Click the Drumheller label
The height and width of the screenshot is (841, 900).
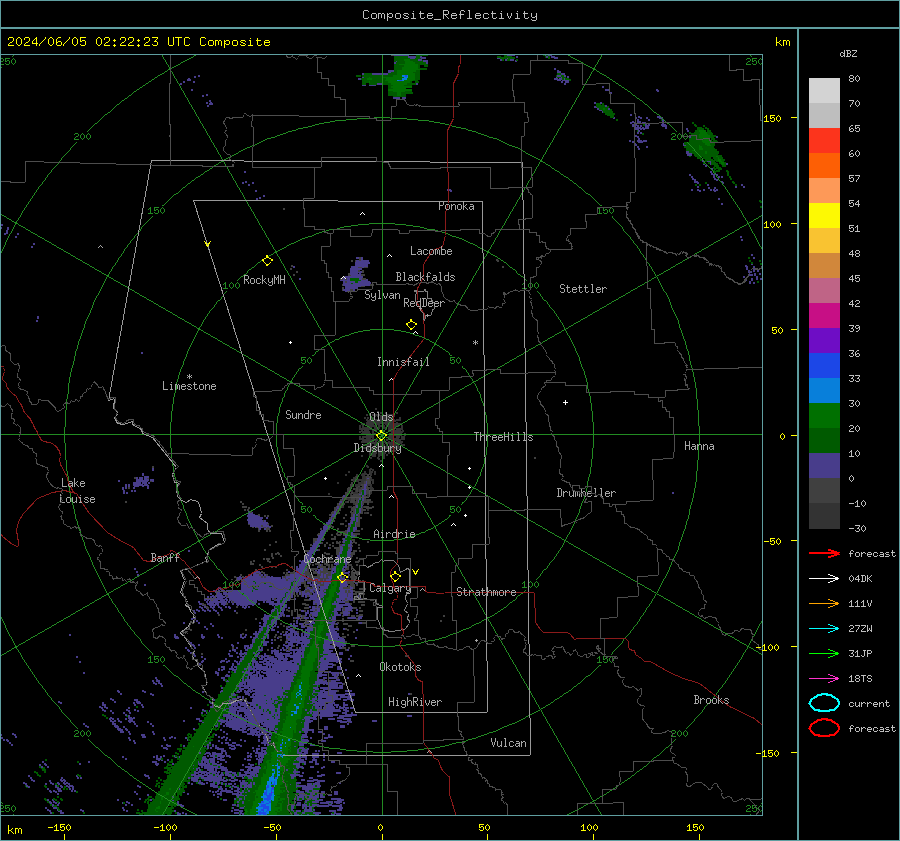point(586,493)
